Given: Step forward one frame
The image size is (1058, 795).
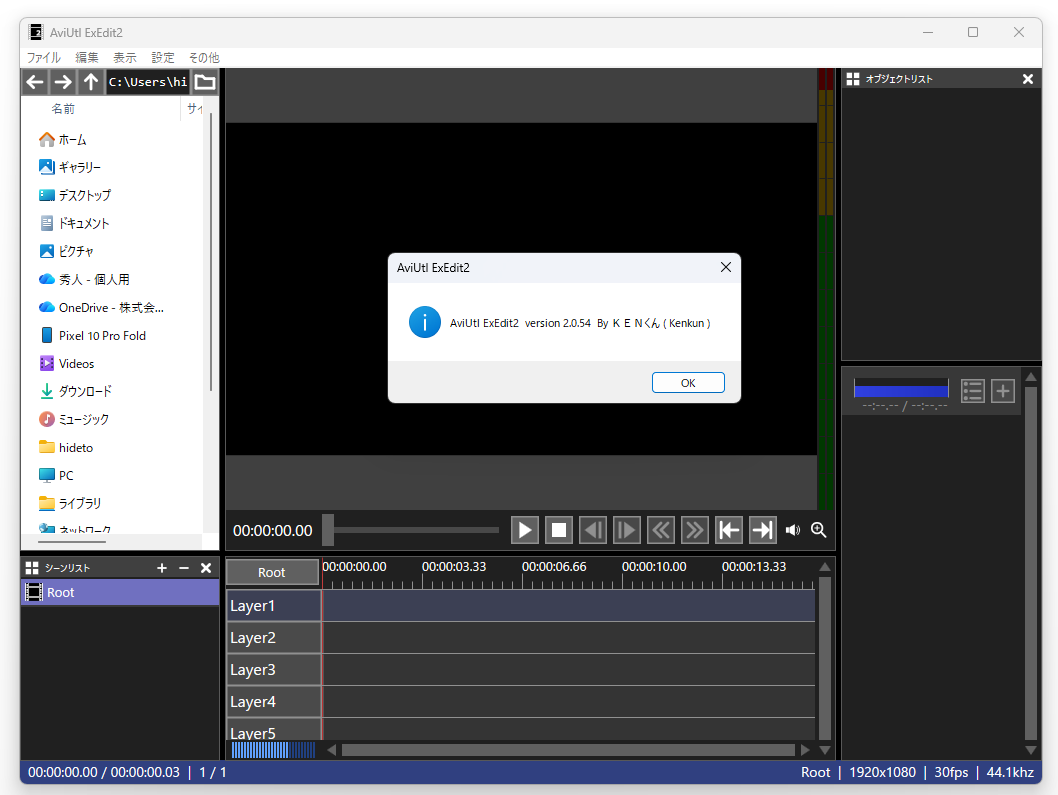Looking at the screenshot, I should [x=626, y=530].
